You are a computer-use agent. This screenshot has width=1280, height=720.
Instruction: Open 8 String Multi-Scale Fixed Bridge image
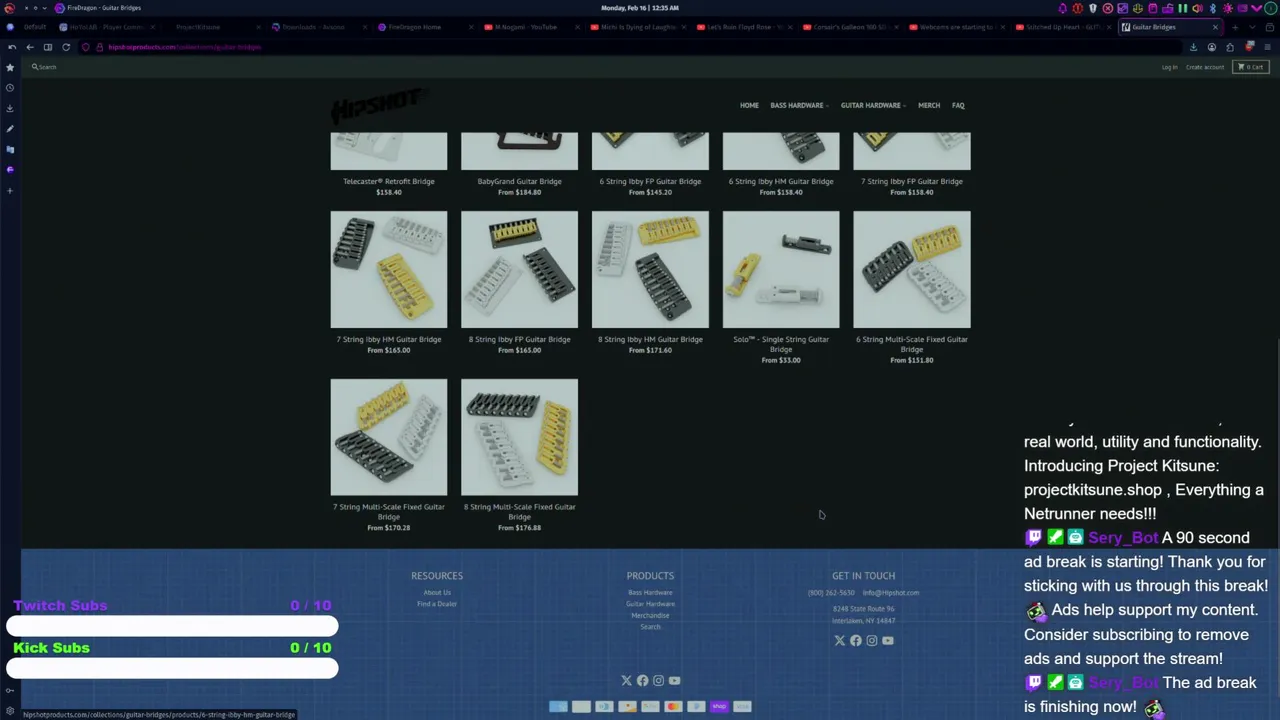tap(519, 437)
